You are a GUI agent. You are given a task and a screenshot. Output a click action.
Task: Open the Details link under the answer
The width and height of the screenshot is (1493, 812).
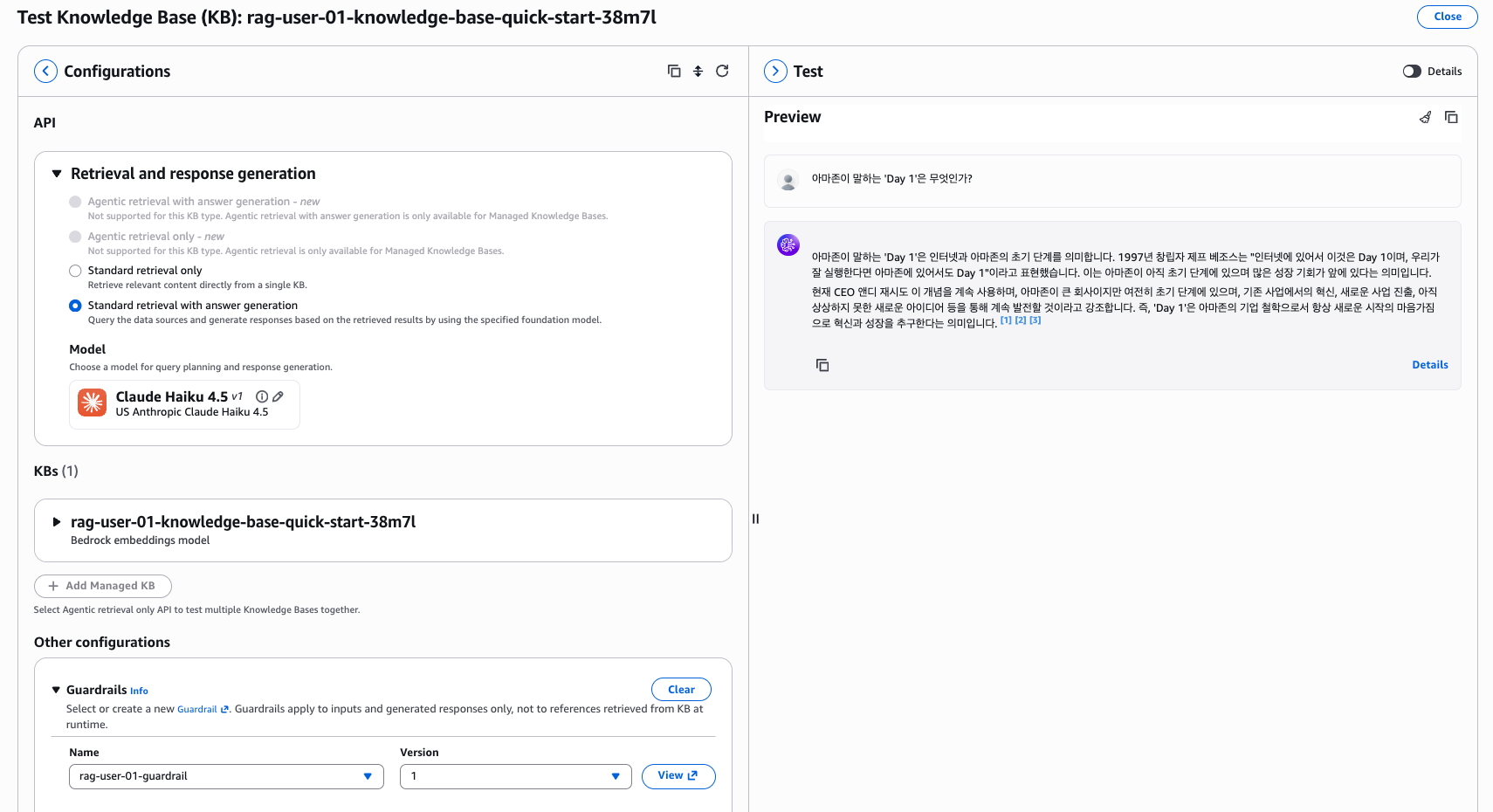1430,365
